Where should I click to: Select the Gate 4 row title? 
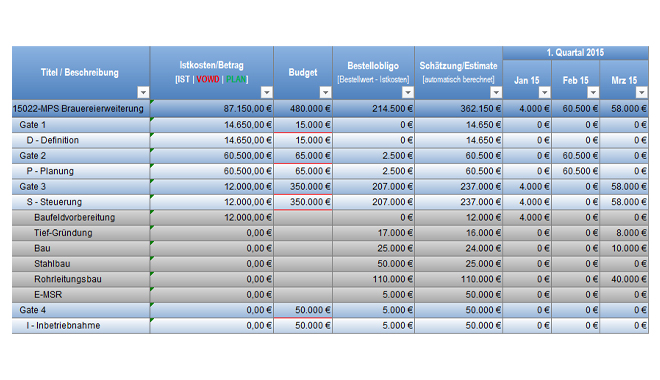(x=32, y=310)
